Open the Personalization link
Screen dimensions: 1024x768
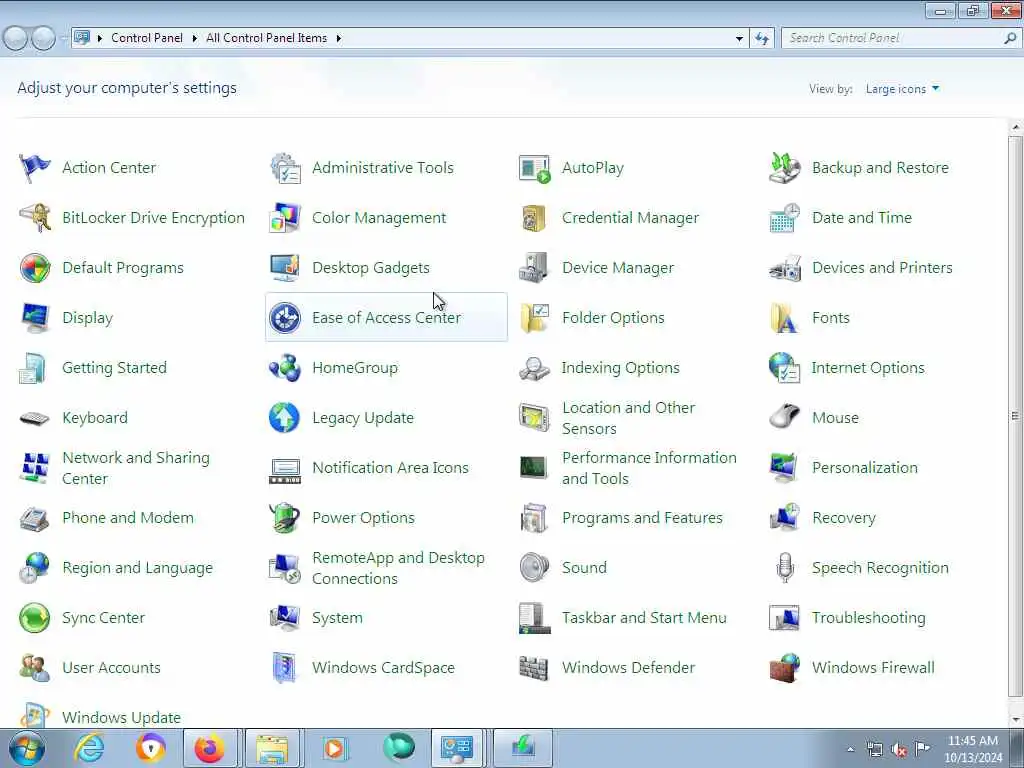click(865, 468)
